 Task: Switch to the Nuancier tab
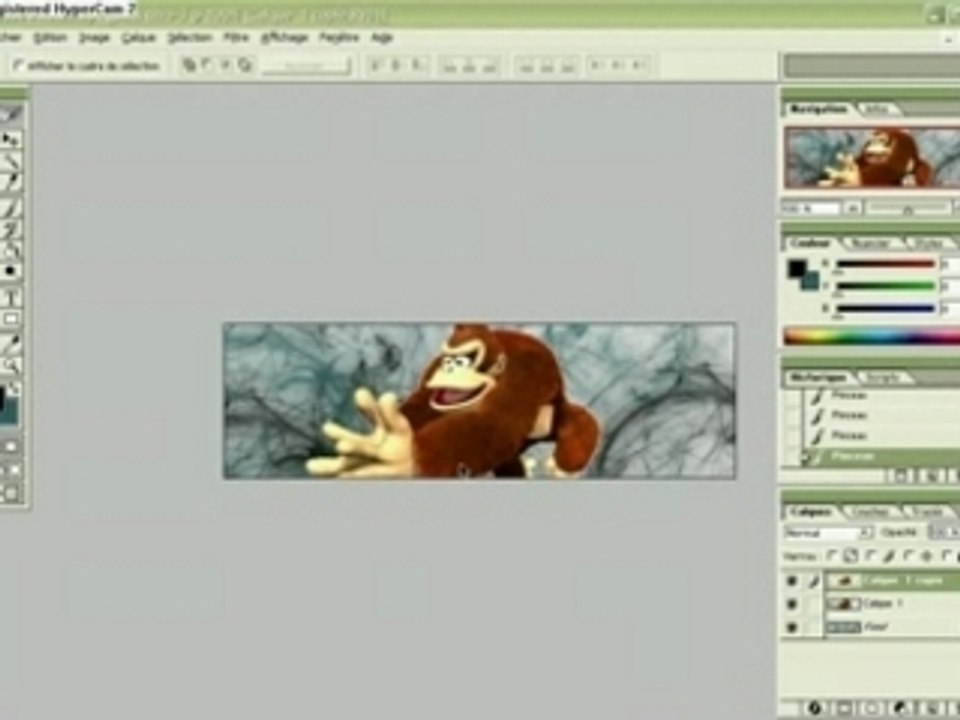point(871,243)
